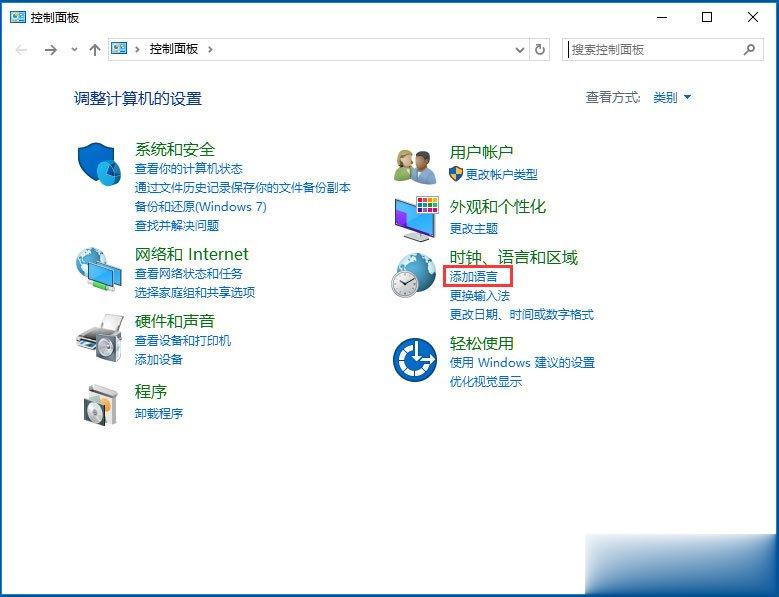Open recent locations dropdown arrow

pos(75,50)
